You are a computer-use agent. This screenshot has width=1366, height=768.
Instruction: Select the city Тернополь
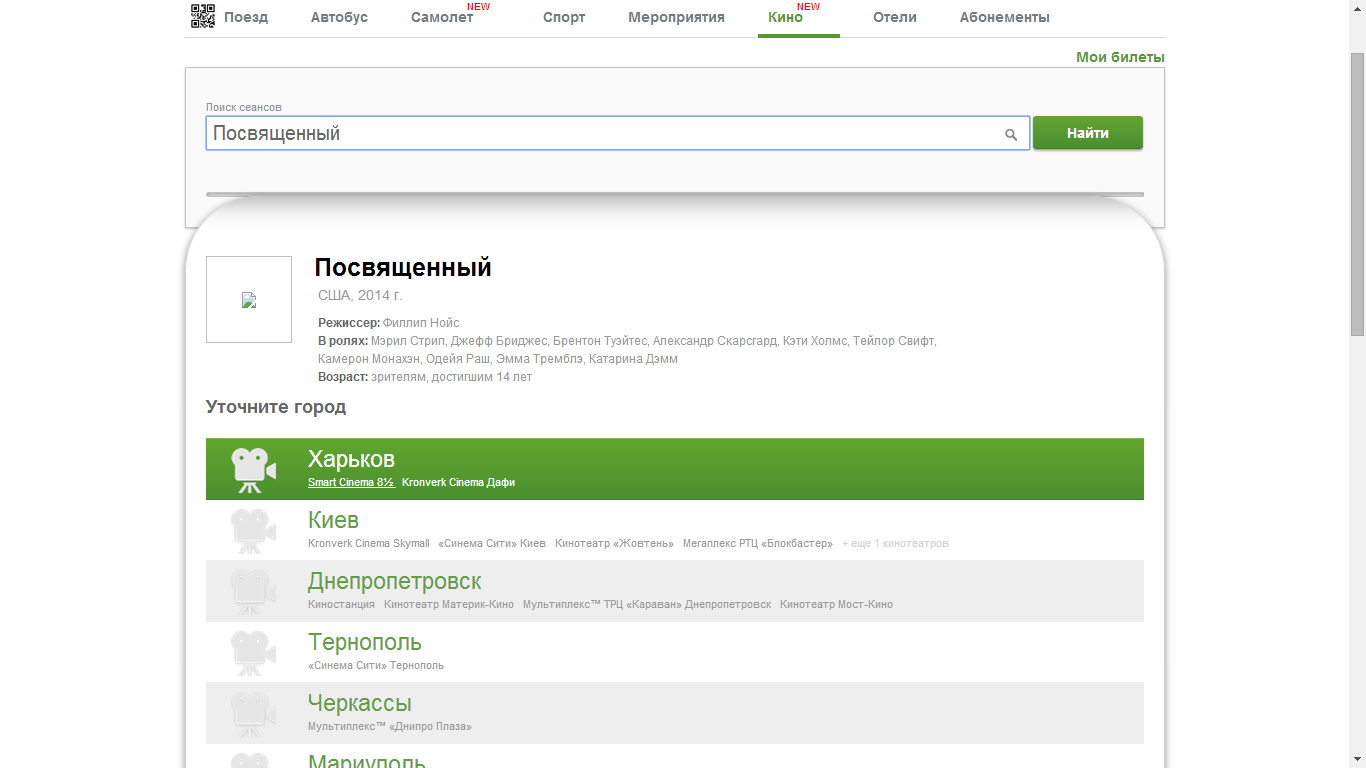[x=365, y=642]
